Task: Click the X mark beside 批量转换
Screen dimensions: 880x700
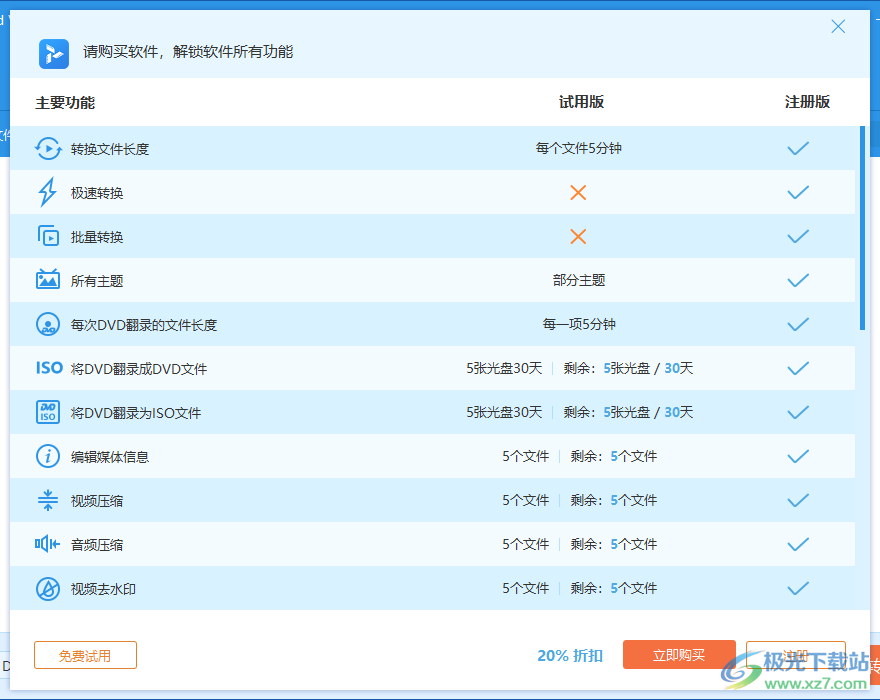Action: pyautogui.click(x=578, y=236)
